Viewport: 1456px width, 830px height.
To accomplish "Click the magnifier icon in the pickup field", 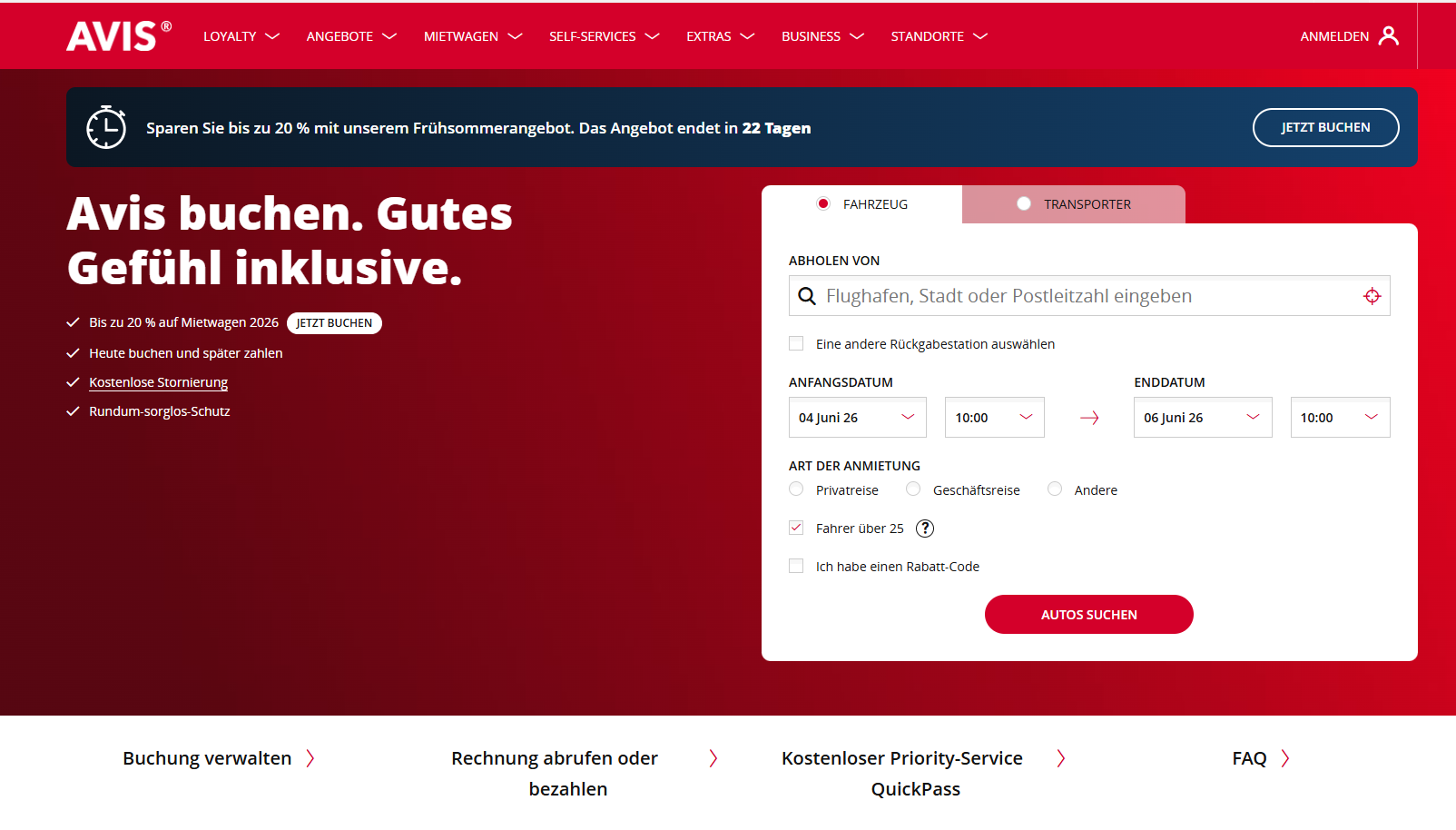I will (807, 296).
